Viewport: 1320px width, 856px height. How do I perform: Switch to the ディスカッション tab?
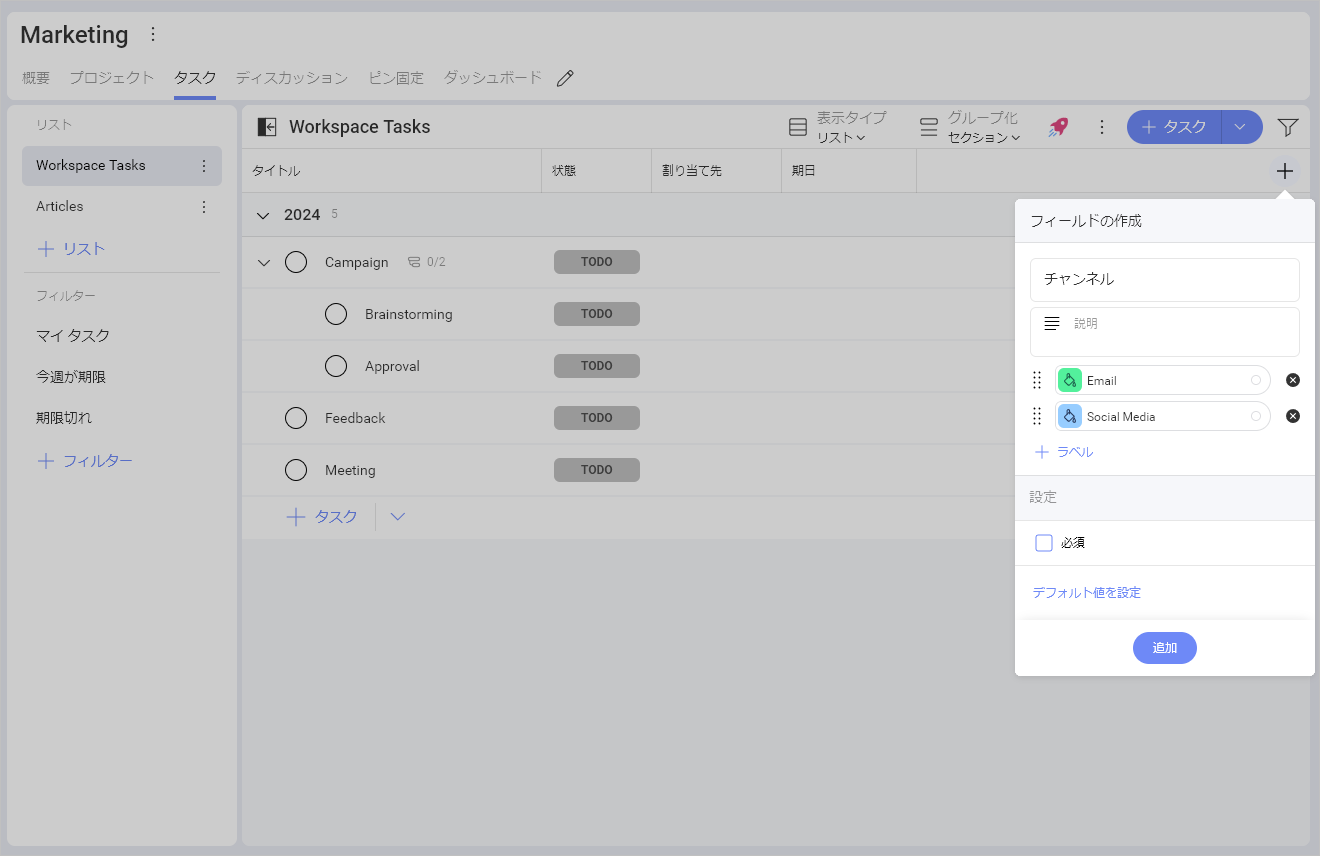(292, 78)
